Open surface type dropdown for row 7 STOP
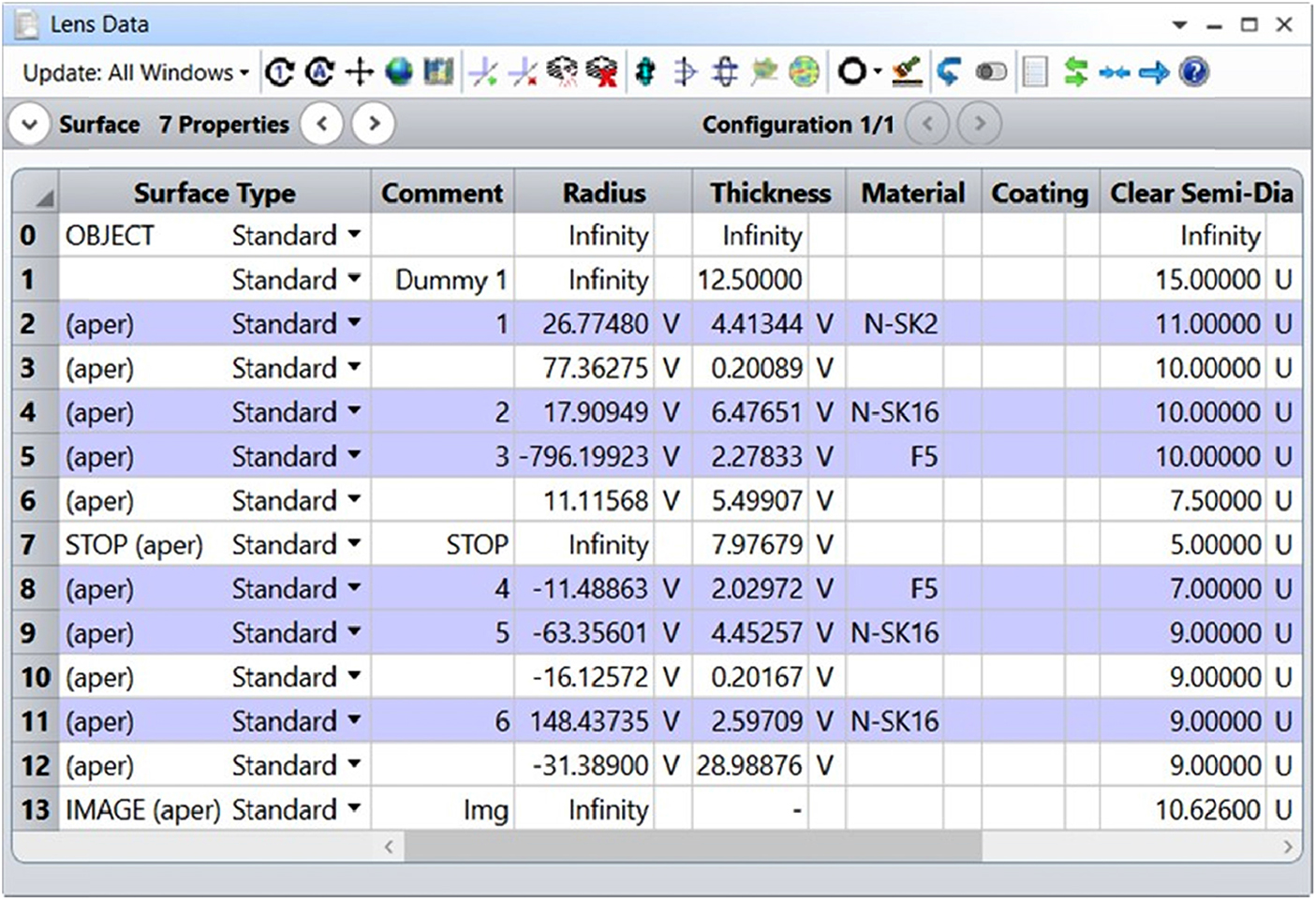Viewport: 1316px width, 900px height. pyautogui.click(x=354, y=544)
